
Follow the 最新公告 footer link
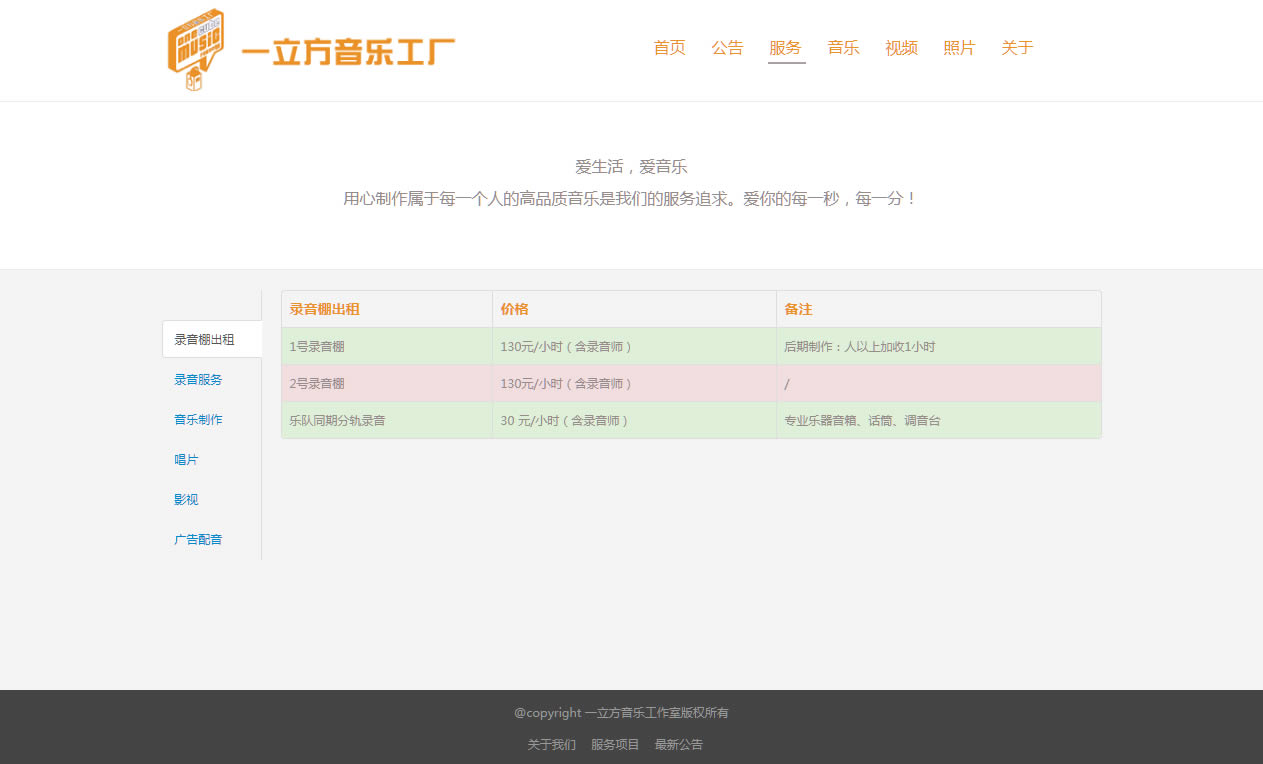coord(679,745)
